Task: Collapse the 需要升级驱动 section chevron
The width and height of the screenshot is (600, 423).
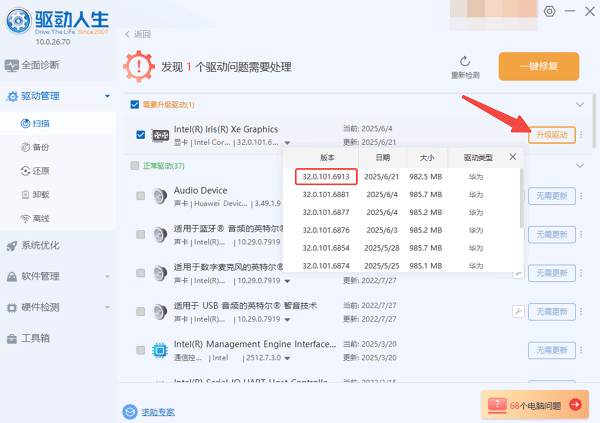Action: pyautogui.click(x=580, y=105)
